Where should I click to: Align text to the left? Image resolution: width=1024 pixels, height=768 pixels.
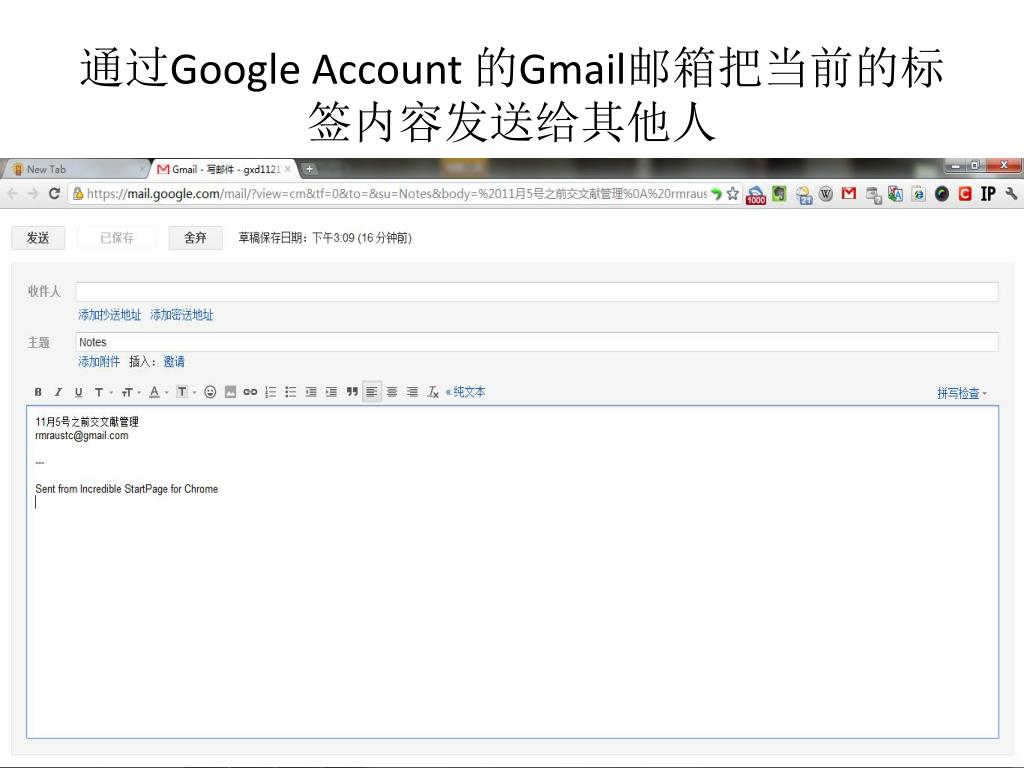(x=372, y=392)
